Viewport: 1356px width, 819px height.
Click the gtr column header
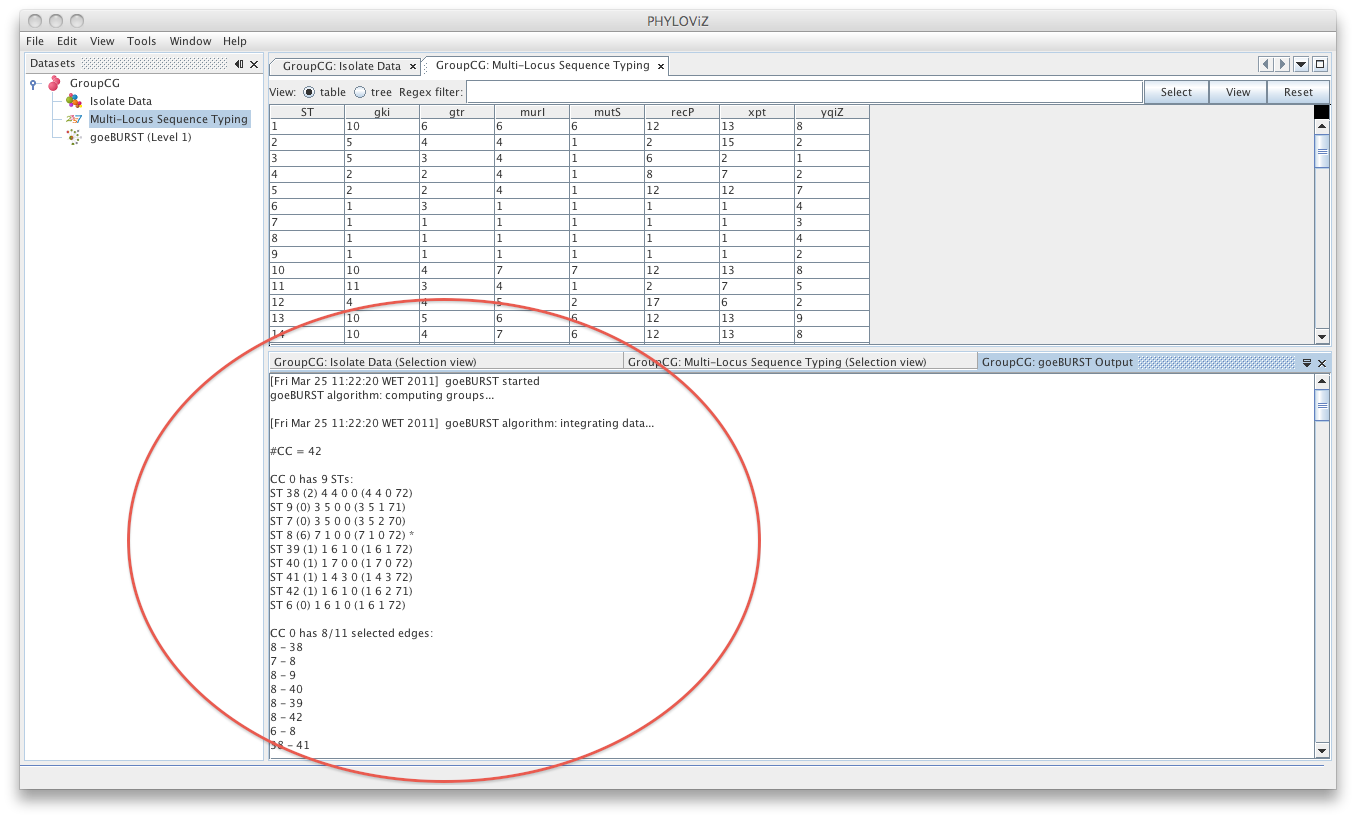pos(457,112)
